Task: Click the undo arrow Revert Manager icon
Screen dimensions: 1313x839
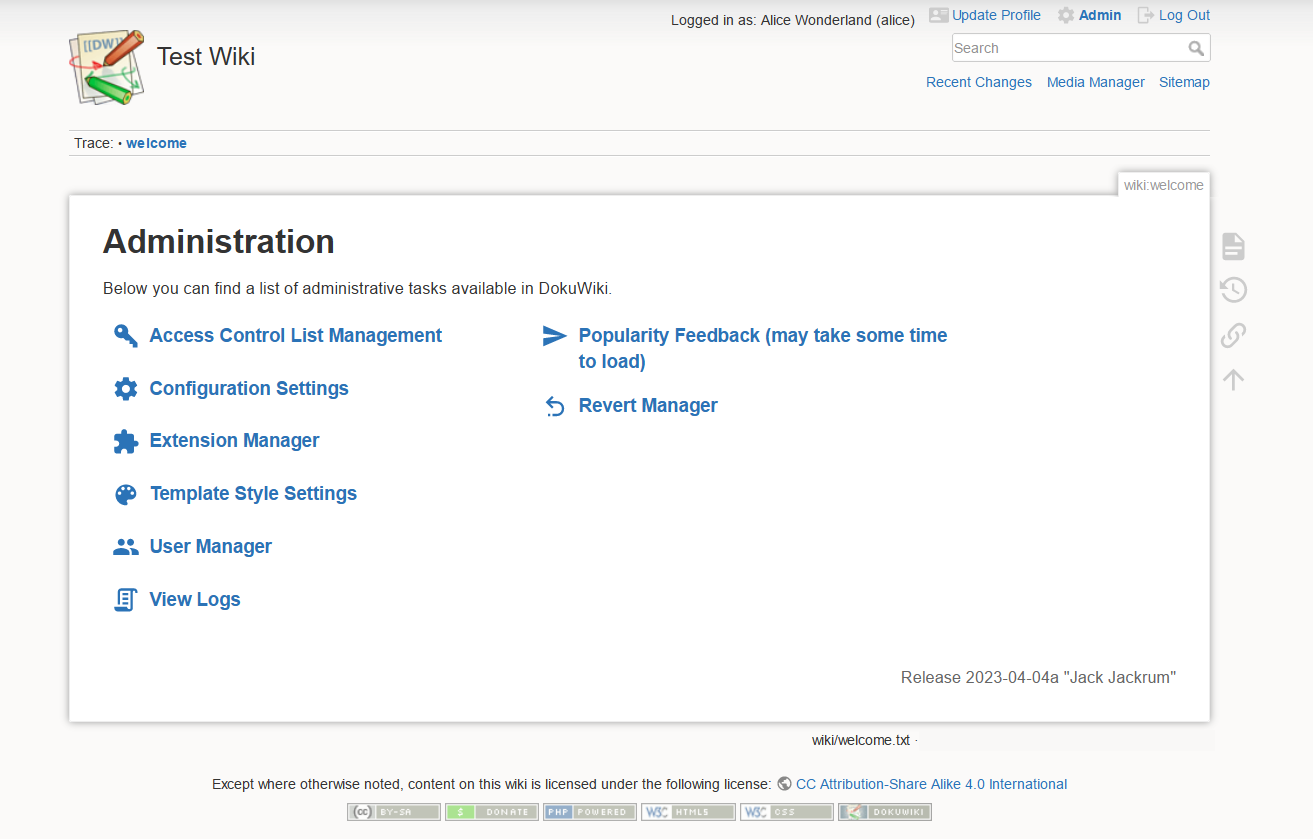Action: click(555, 406)
